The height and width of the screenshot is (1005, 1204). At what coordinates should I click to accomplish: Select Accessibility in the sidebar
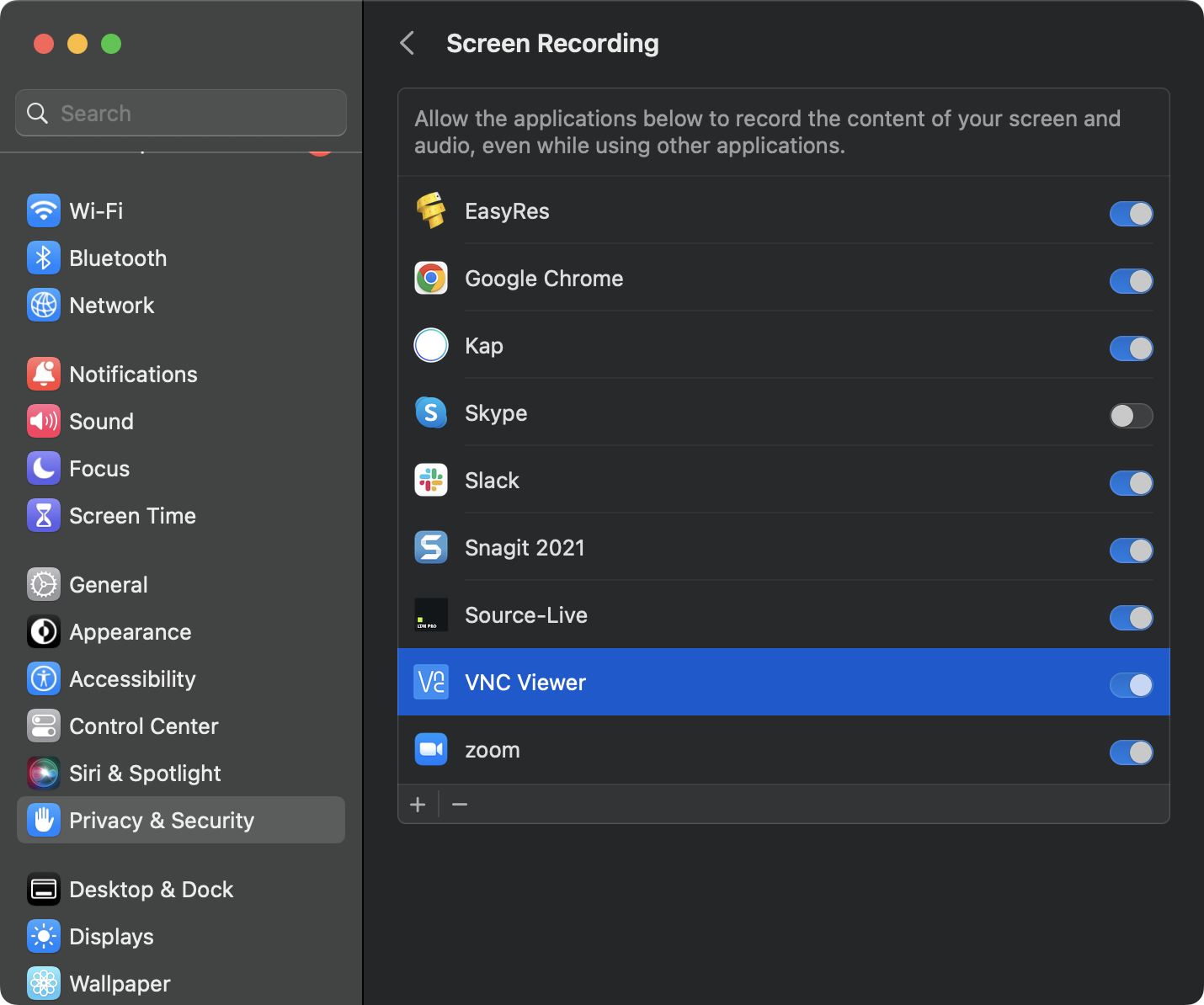tap(132, 678)
